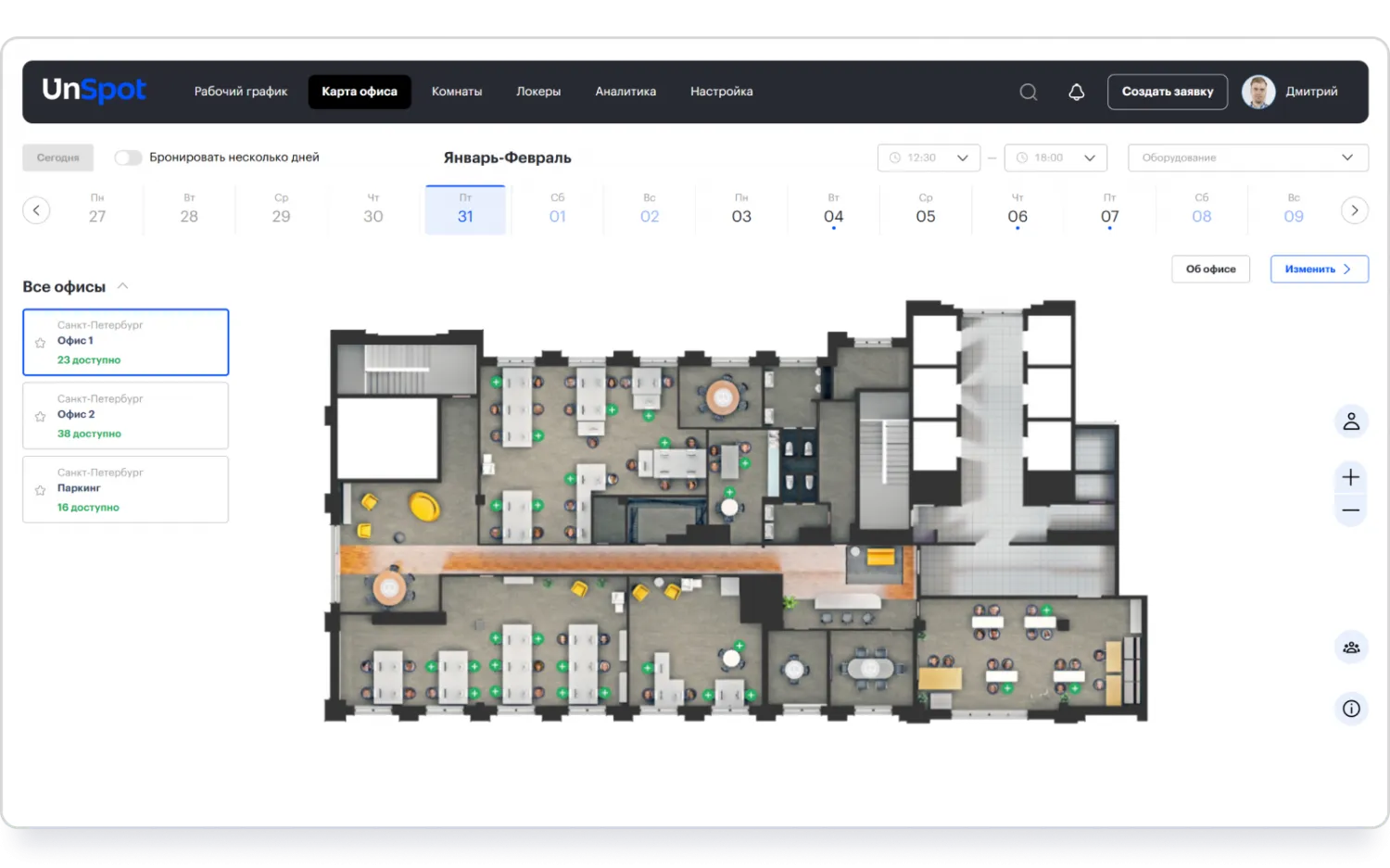Open the Аналитика menu item
The width and height of the screenshot is (1390, 868).
(x=625, y=92)
